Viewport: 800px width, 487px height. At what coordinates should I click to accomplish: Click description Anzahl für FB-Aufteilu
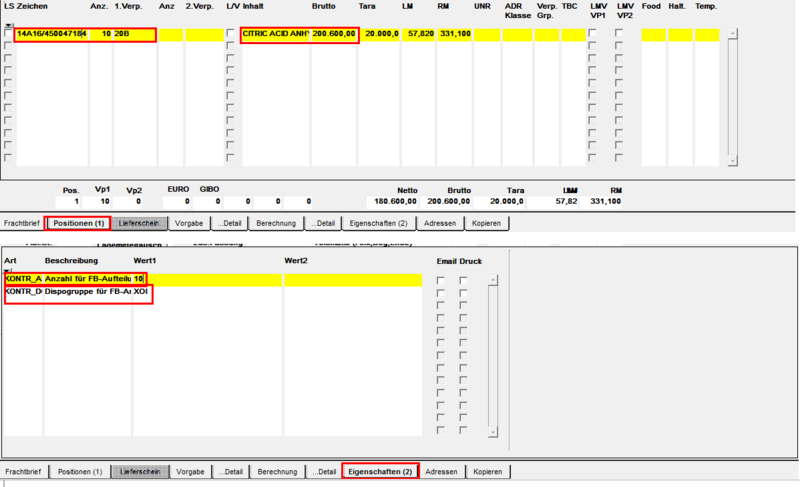click(x=88, y=279)
